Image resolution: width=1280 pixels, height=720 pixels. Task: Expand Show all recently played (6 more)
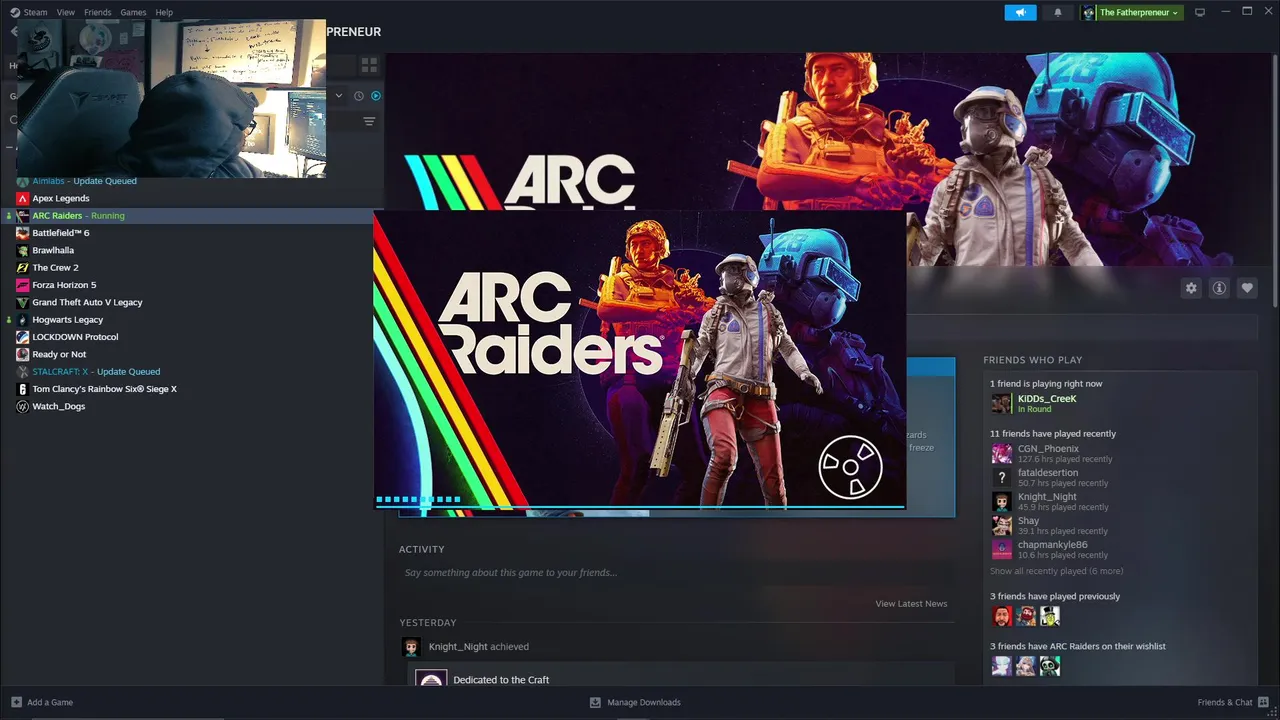[x=1056, y=571]
